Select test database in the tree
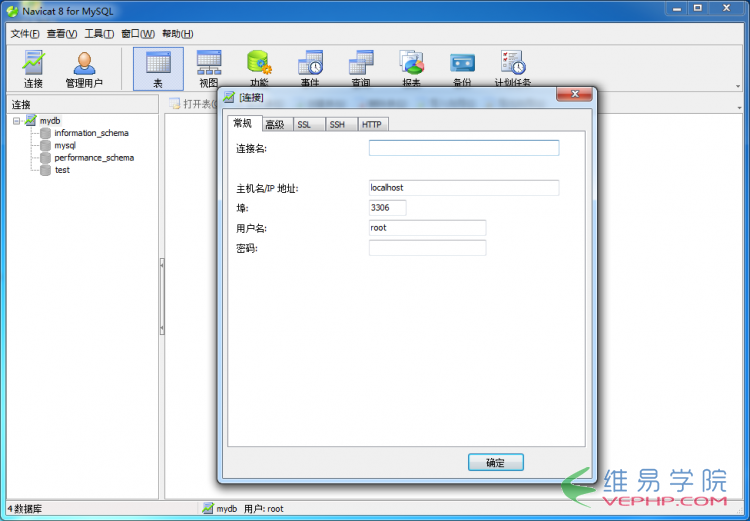This screenshot has height=521, width=750. (x=62, y=170)
